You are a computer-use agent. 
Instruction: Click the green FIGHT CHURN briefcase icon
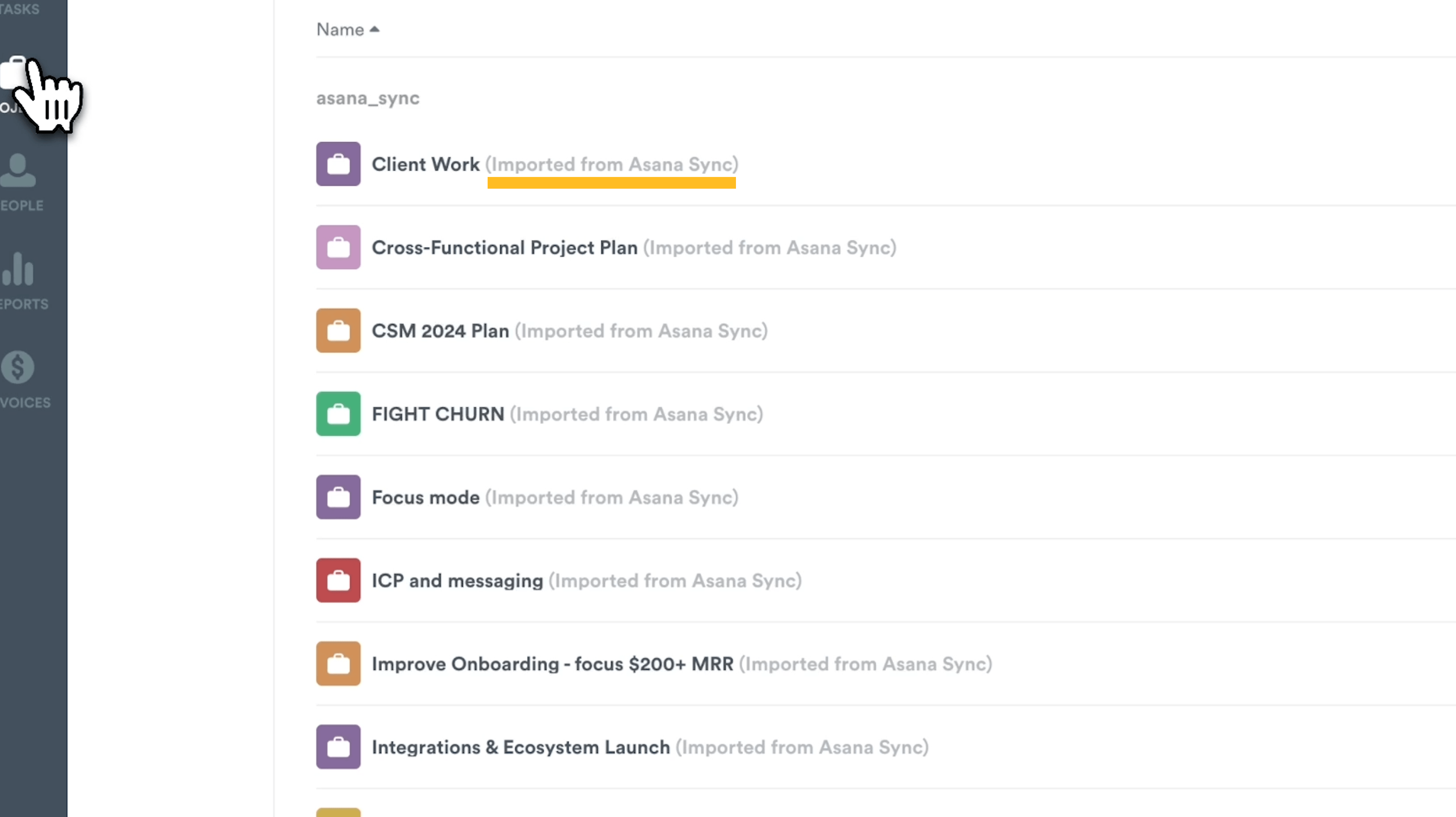coord(338,413)
